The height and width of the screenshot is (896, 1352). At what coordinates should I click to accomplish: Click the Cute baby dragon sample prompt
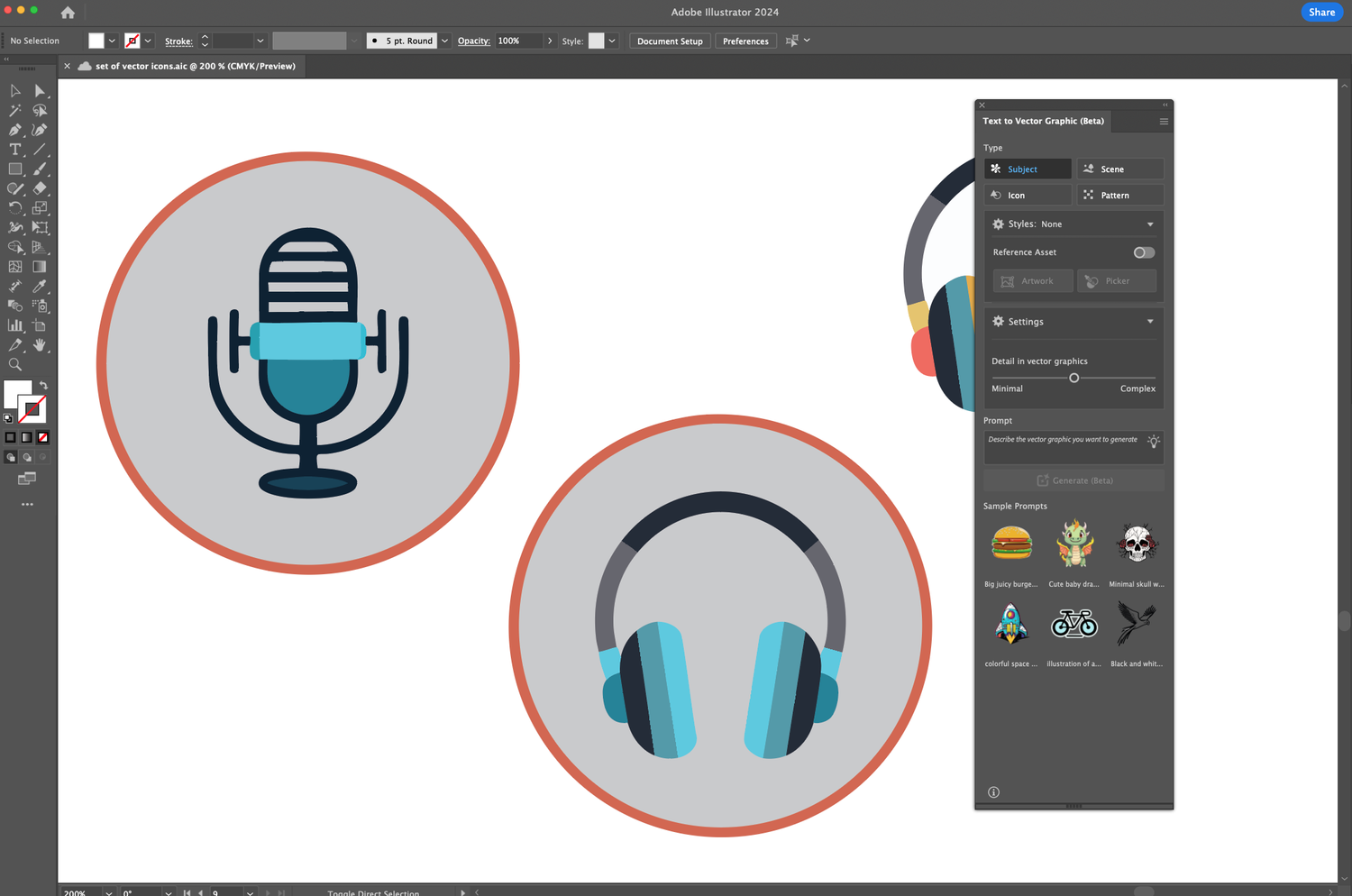1073,545
